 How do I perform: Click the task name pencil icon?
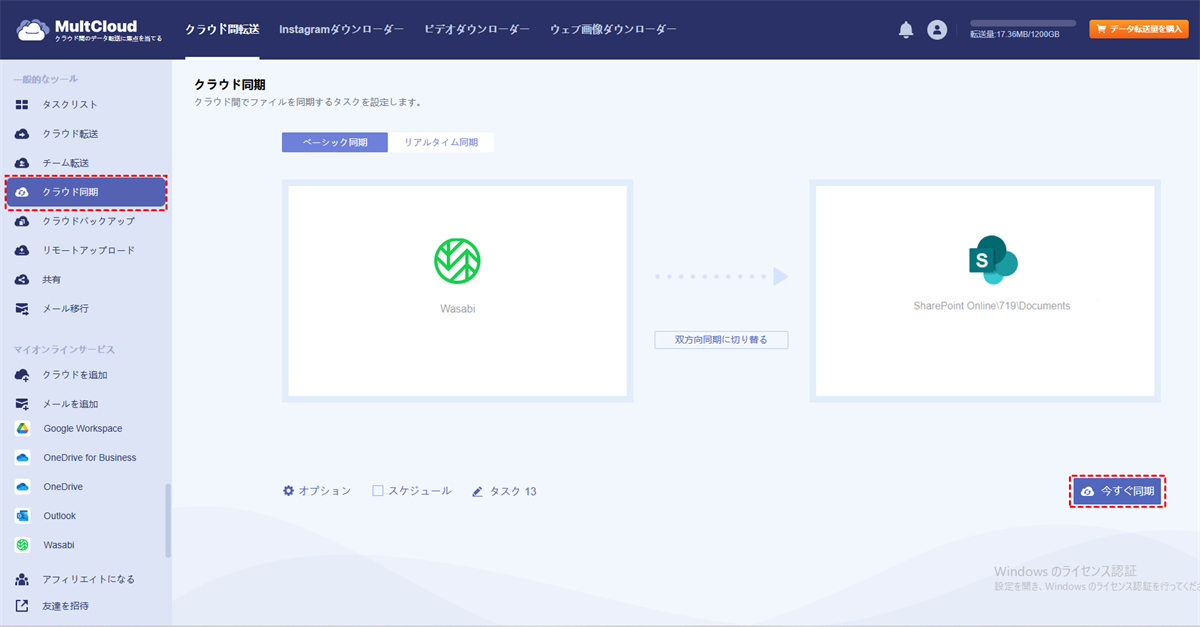[478, 492]
